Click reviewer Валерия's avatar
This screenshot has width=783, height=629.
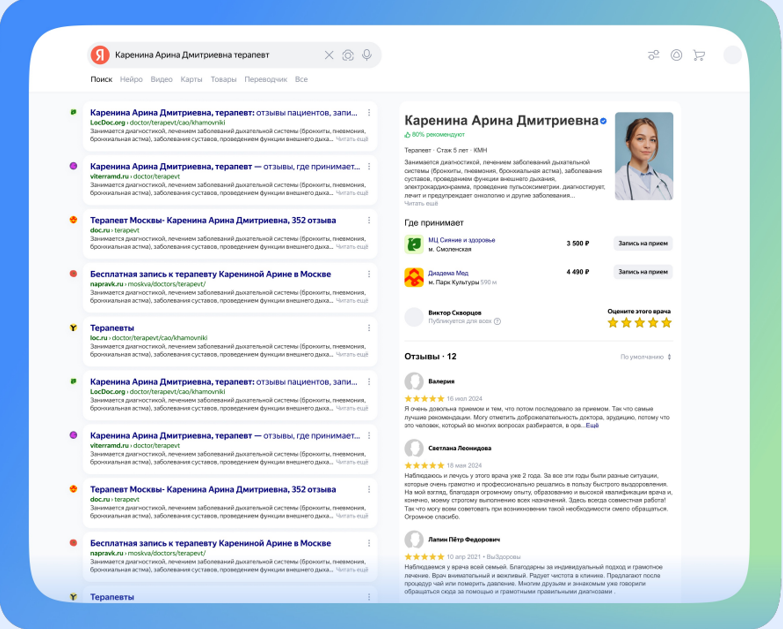coord(413,381)
